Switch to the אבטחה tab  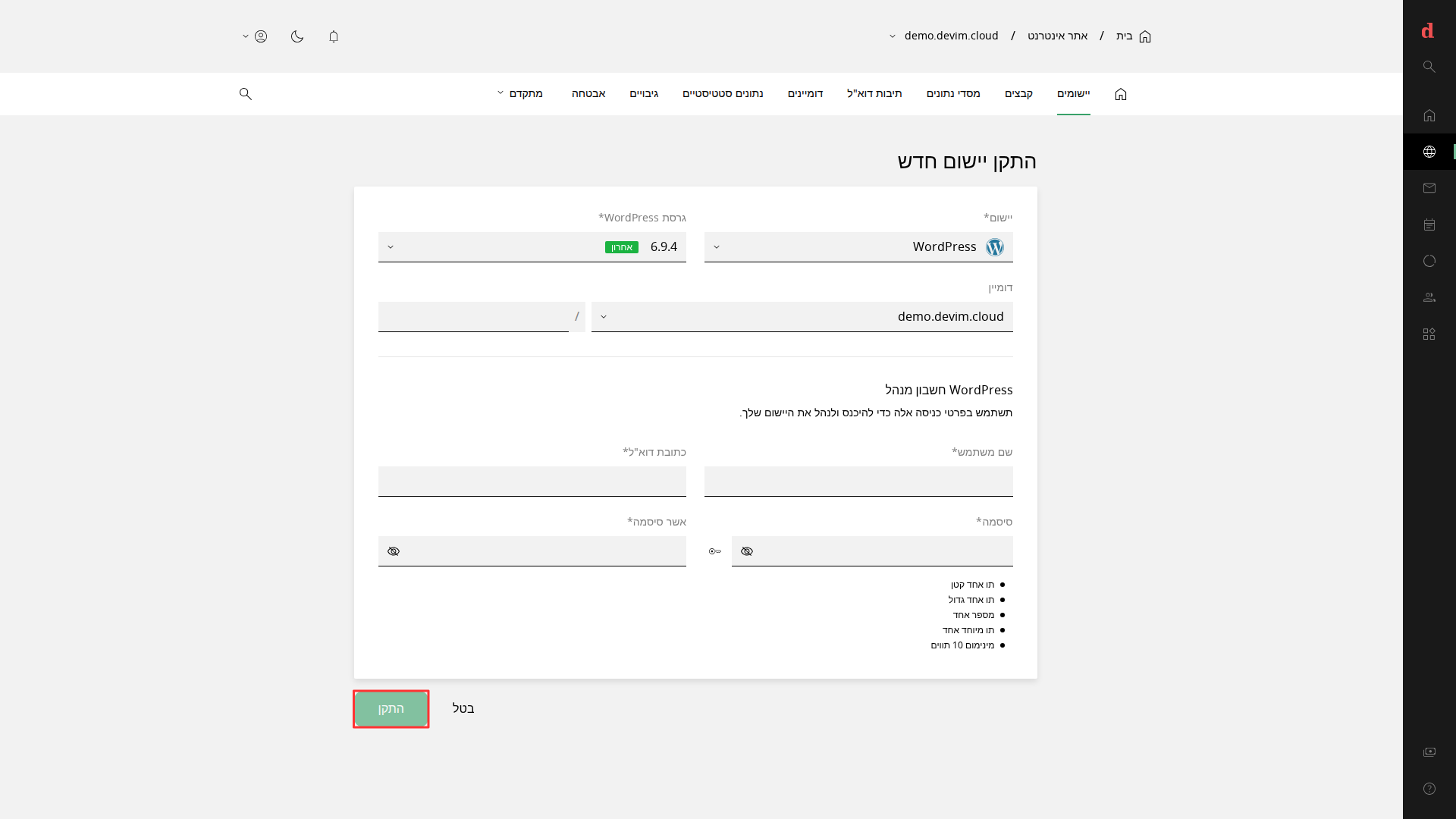coord(588,93)
